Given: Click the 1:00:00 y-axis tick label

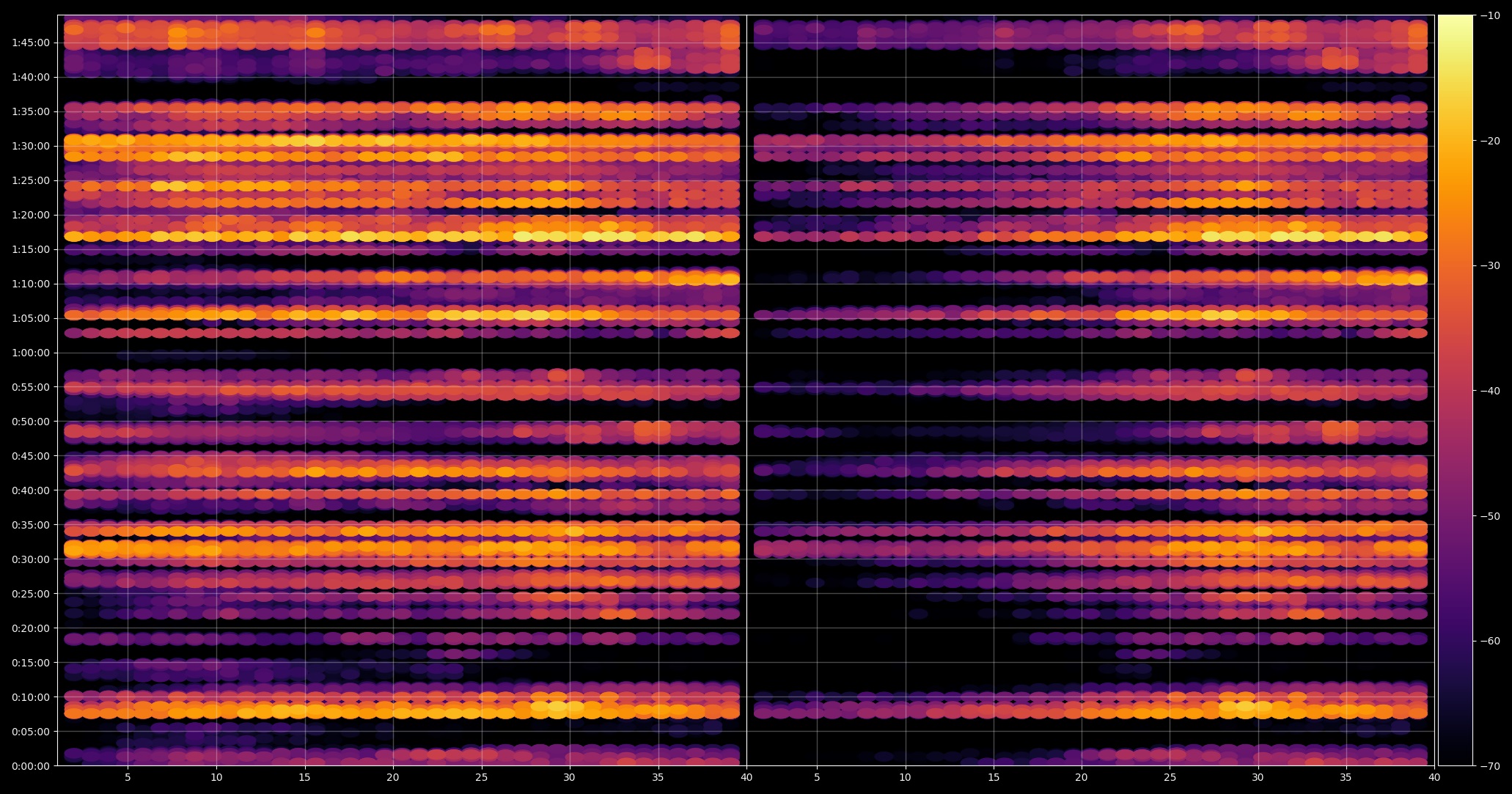Looking at the screenshot, I should 31,353.
